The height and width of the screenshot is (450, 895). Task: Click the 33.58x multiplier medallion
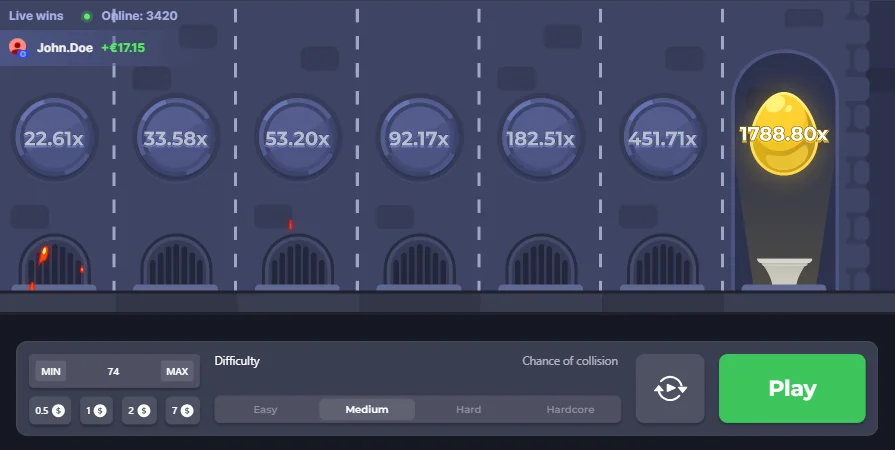coord(176,138)
